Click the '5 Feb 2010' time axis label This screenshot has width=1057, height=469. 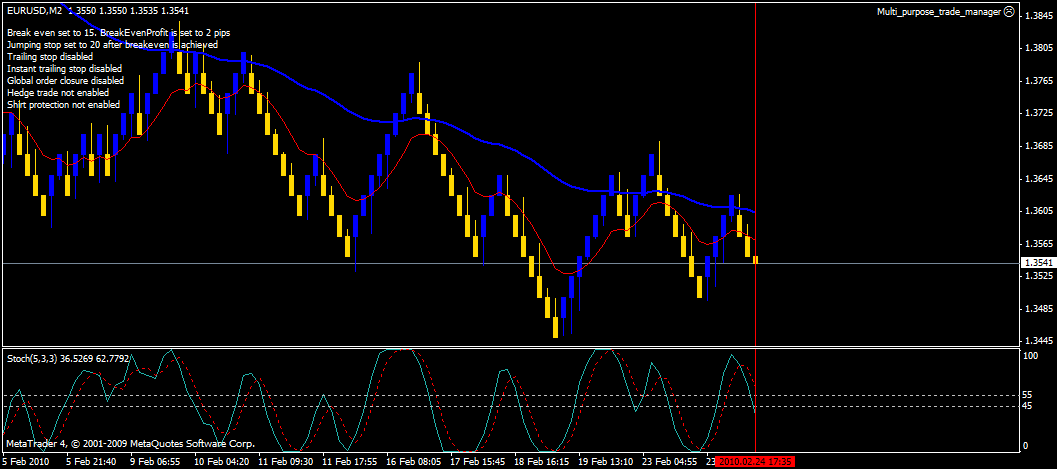click(x=26, y=462)
